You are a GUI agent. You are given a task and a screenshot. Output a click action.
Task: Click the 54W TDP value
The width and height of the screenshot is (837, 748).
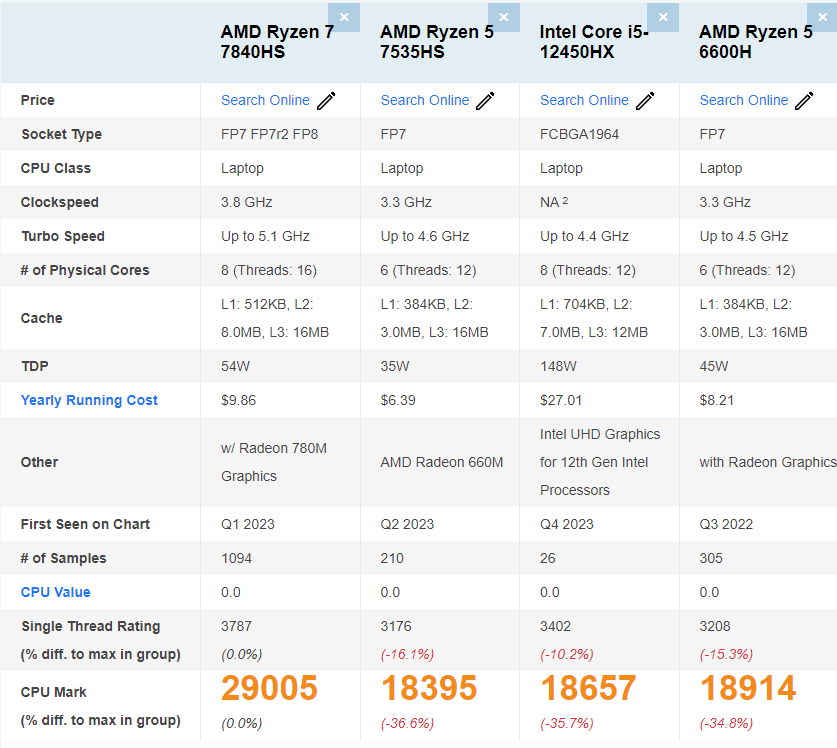pos(235,366)
